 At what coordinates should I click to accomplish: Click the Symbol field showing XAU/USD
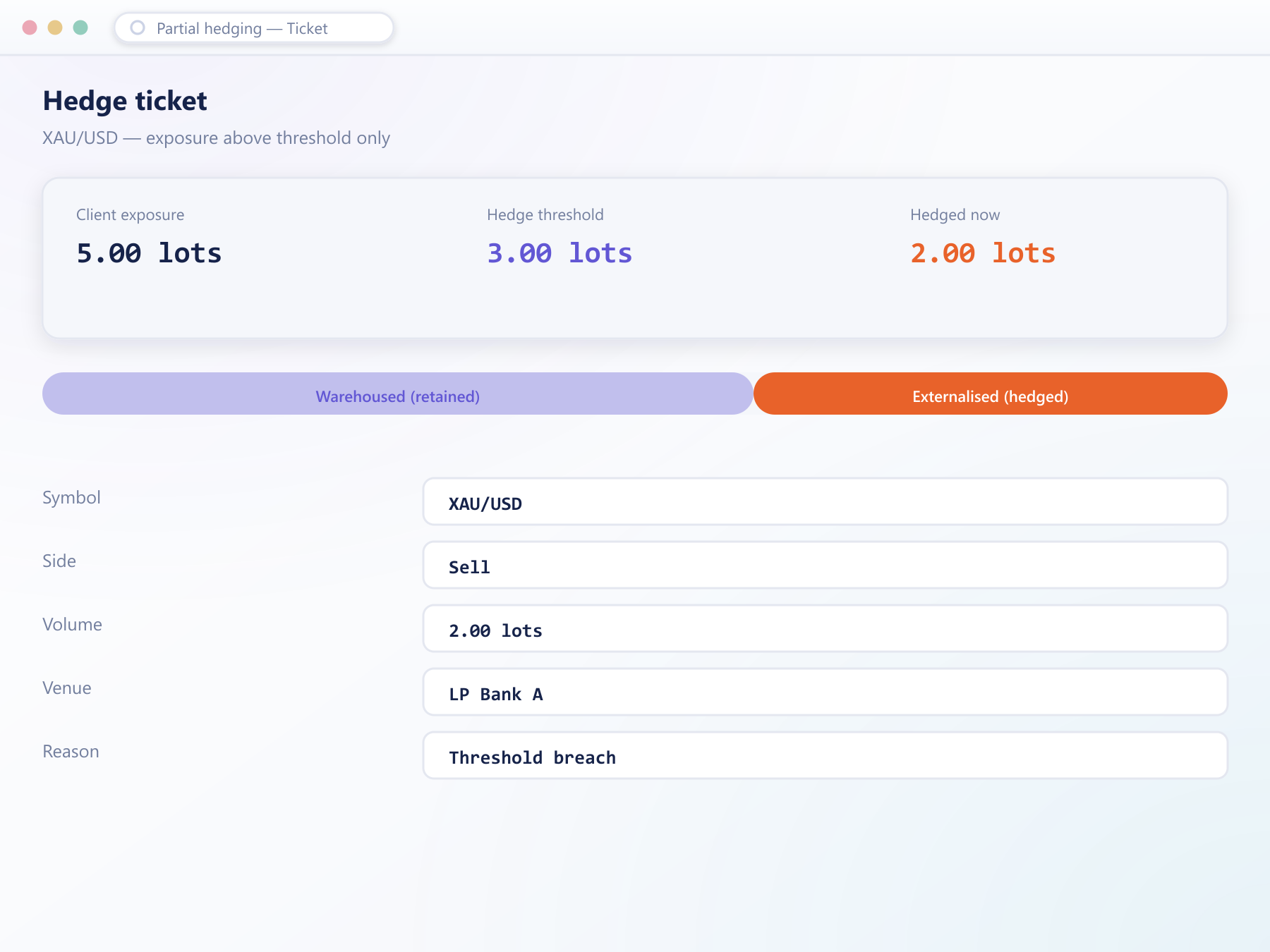(x=825, y=501)
